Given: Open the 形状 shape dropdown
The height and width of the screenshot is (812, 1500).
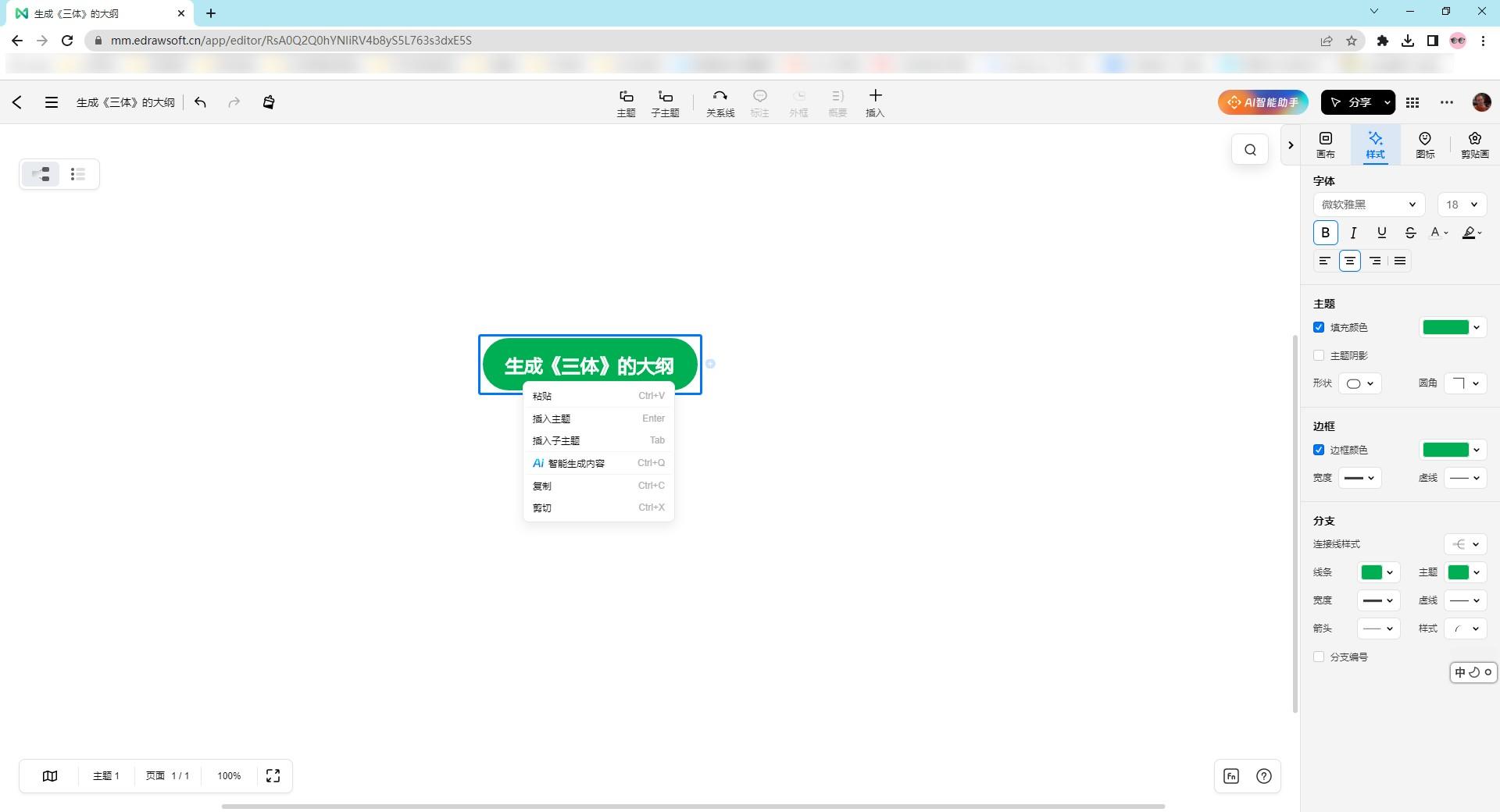Looking at the screenshot, I should pyautogui.click(x=1360, y=383).
